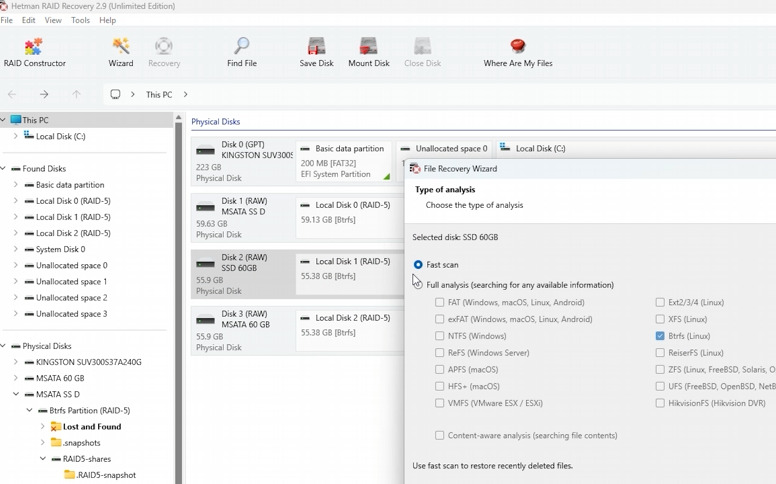Image resolution: width=776 pixels, height=484 pixels.
Task: Tick the APFS (macOS) checkbox
Action: click(439, 369)
